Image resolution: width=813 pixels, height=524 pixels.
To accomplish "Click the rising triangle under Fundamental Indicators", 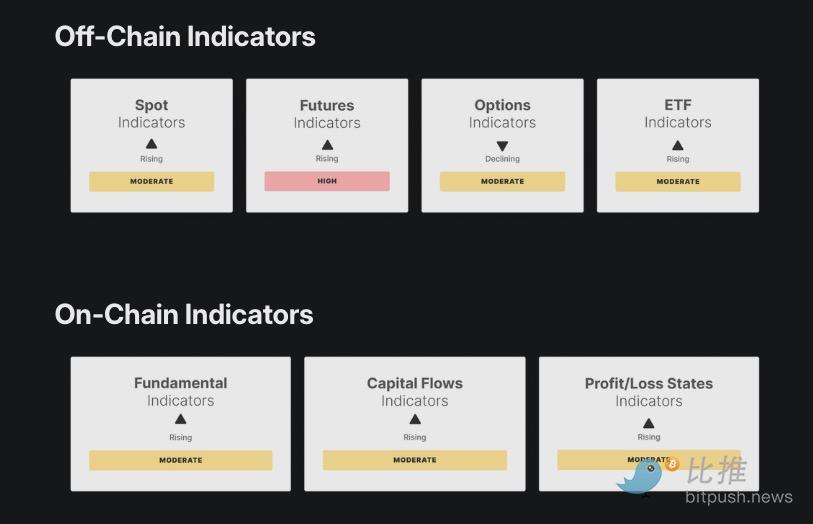I will pos(180,419).
